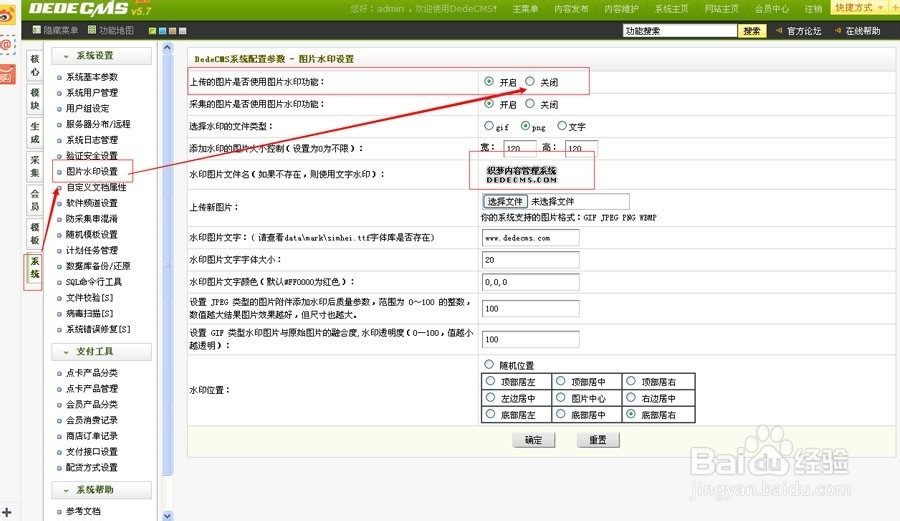
Task: Click the sidebar scroll down arrow
Action: click(x=167, y=516)
